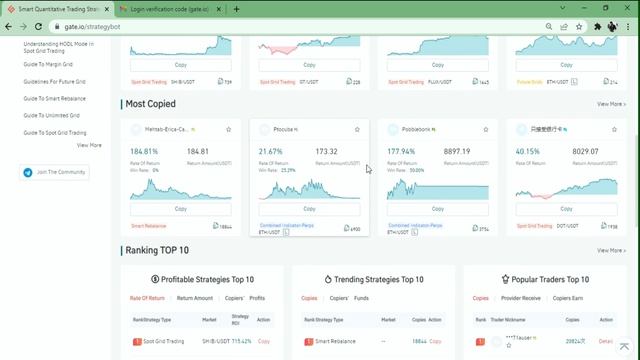640x360 pixels.
Task: Copy the rank 1 SHIB/USDT Spot Grid strategy
Action: click(x=264, y=341)
